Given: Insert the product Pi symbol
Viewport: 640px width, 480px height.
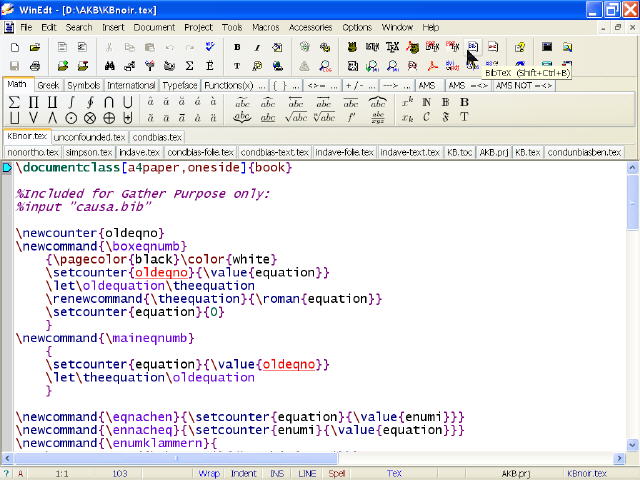Looking at the screenshot, I should [33, 102].
